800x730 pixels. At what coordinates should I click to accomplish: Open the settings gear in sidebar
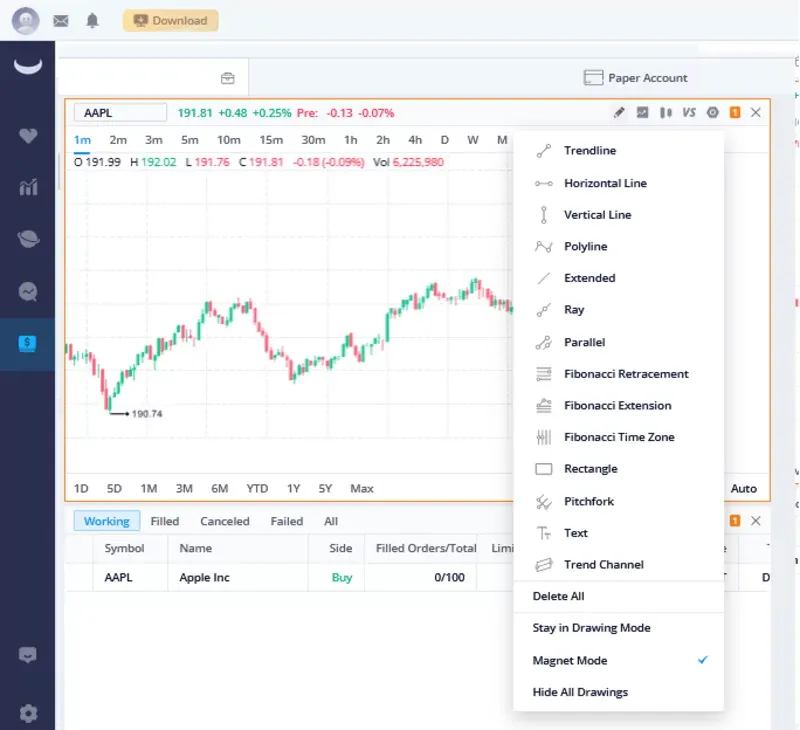tap(28, 713)
